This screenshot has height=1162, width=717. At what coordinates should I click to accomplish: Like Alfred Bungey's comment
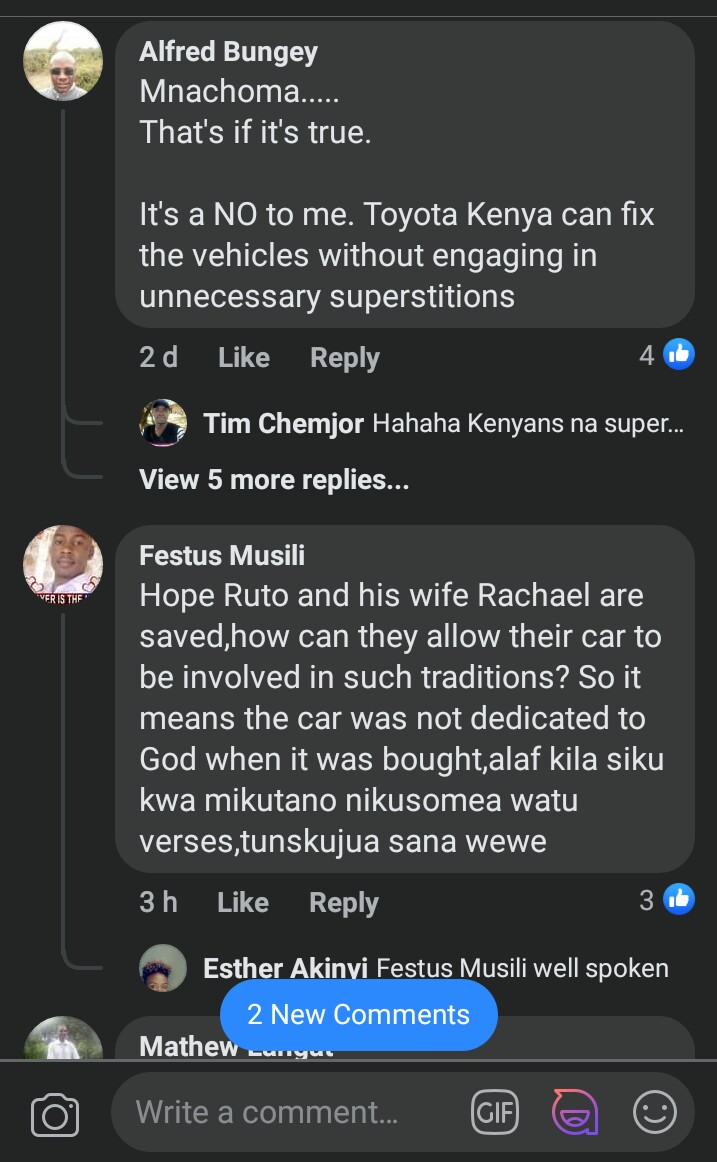coord(244,358)
